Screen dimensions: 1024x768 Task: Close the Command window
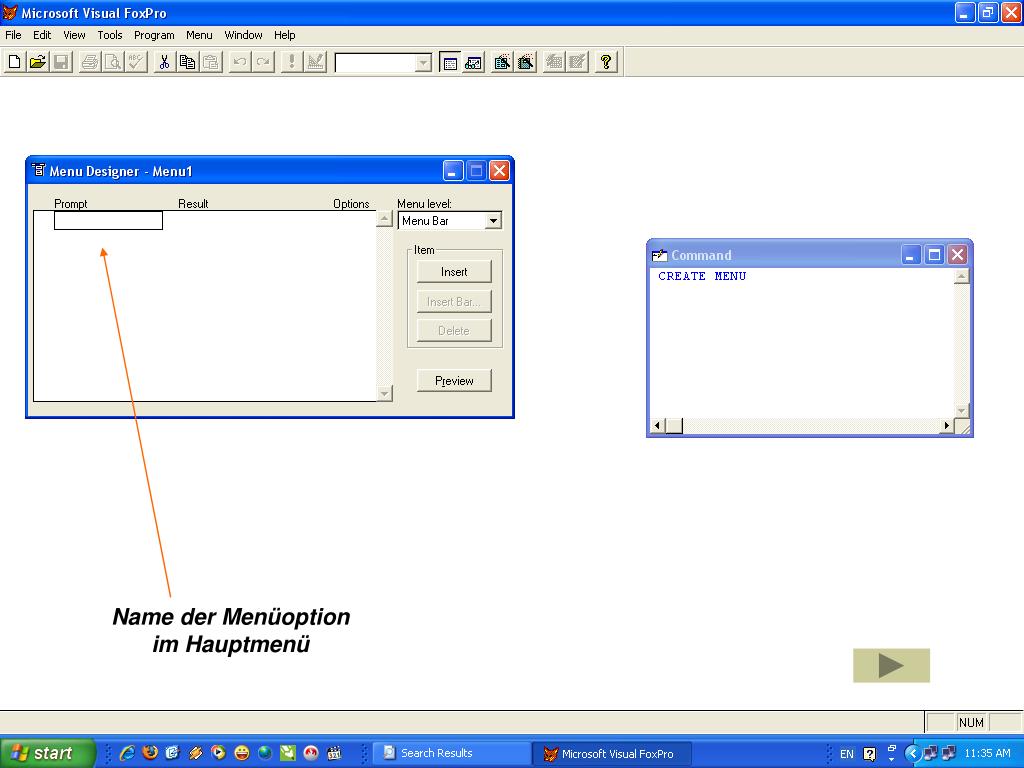point(957,255)
